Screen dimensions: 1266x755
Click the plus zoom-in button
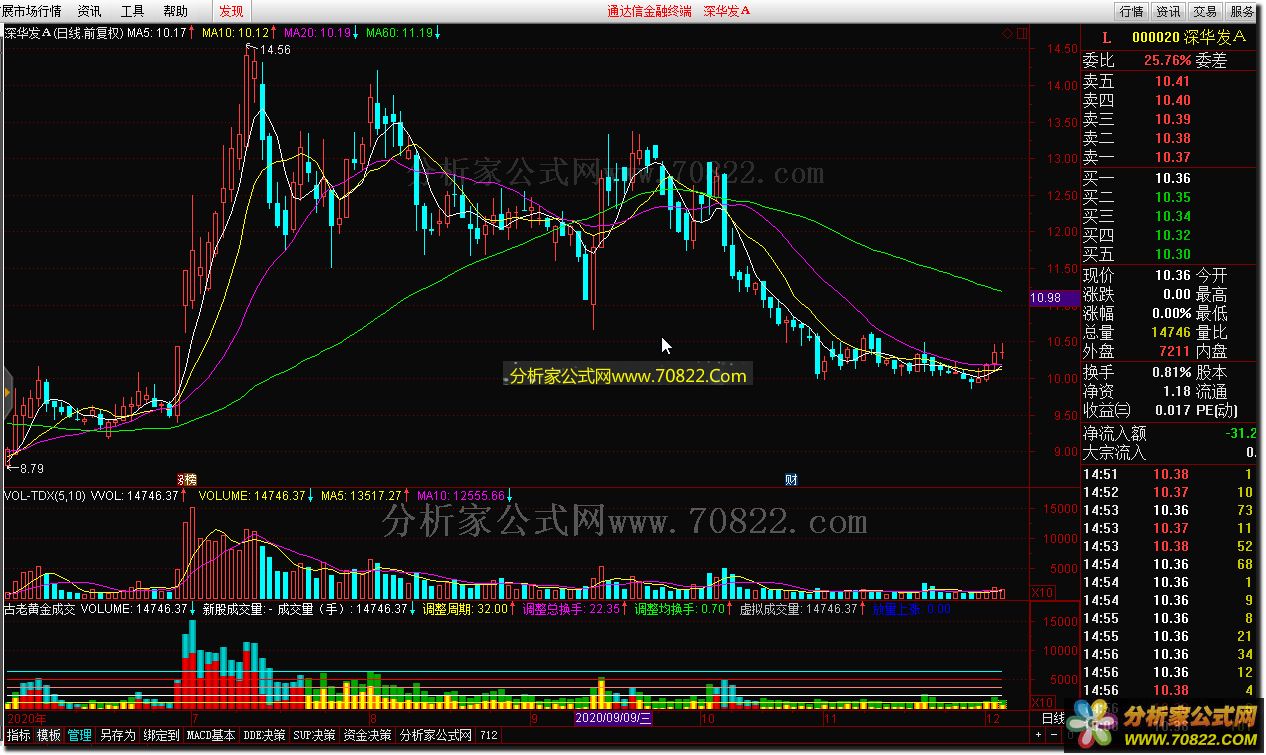click(x=1039, y=735)
